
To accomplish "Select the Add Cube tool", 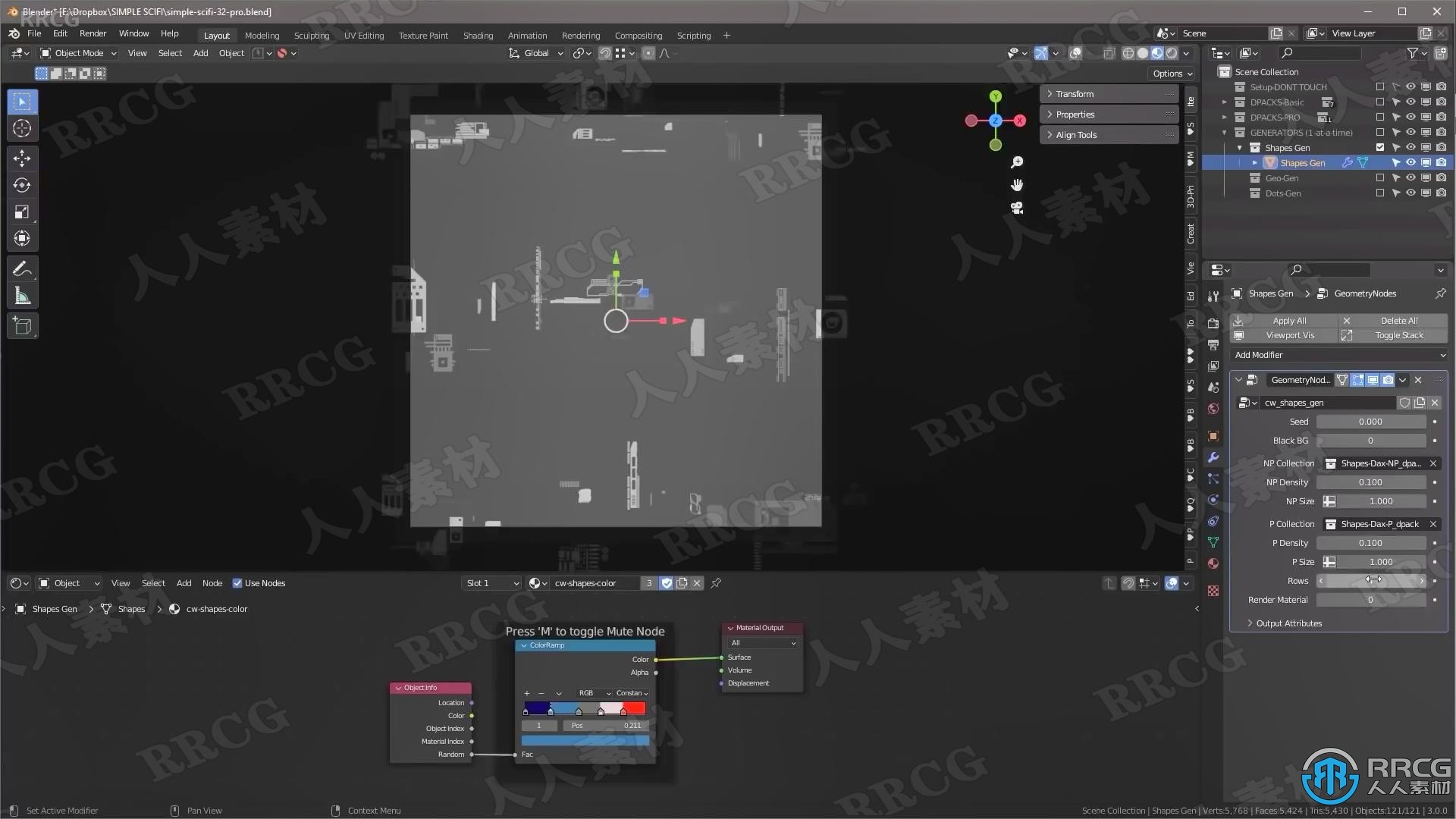I will pyautogui.click(x=22, y=326).
